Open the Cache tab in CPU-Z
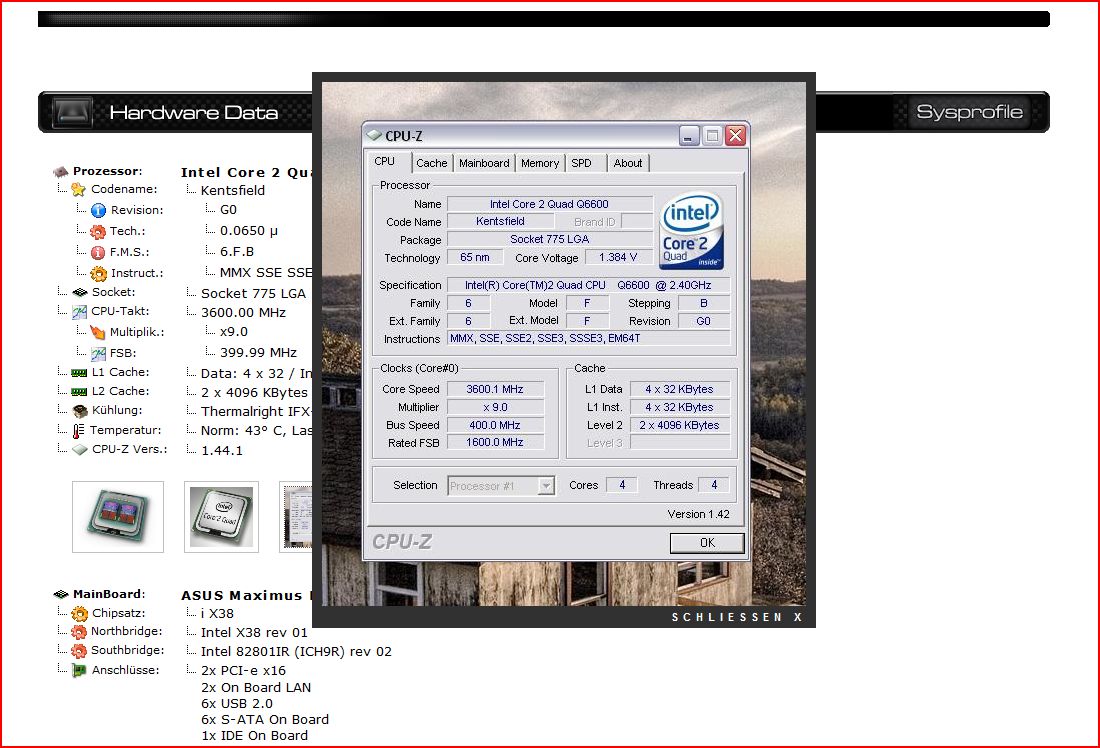 pos(431,163)
